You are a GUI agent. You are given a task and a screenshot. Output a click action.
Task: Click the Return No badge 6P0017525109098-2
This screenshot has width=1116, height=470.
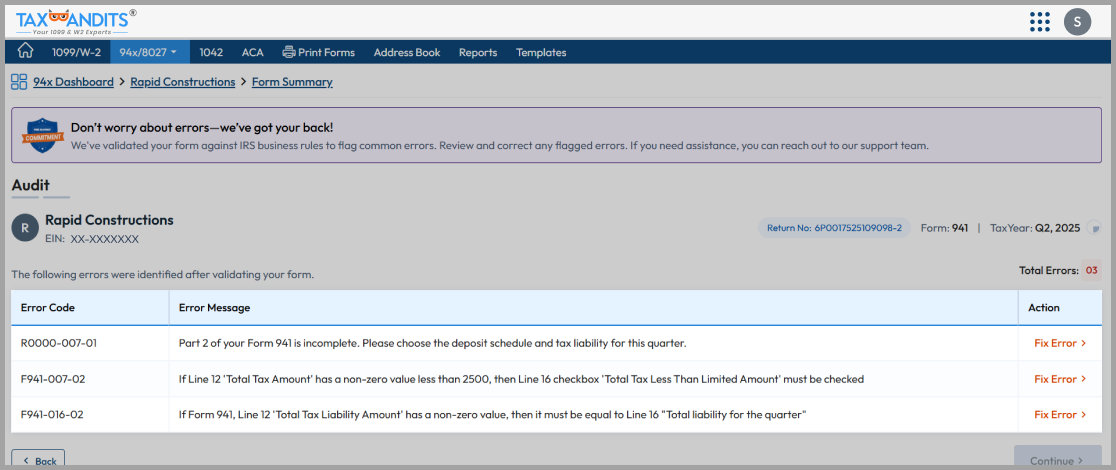(x=833, y=229)
